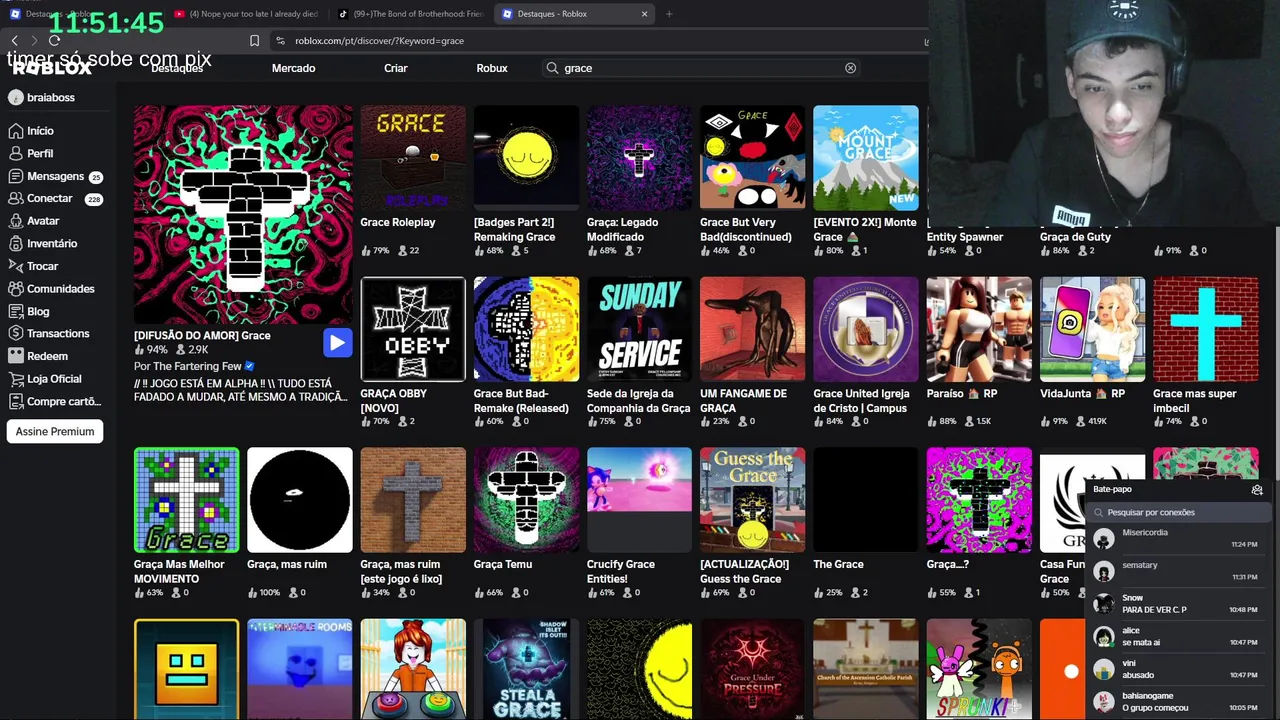
Task: Open the Trocar sidebar item
Action: (33, 266)
